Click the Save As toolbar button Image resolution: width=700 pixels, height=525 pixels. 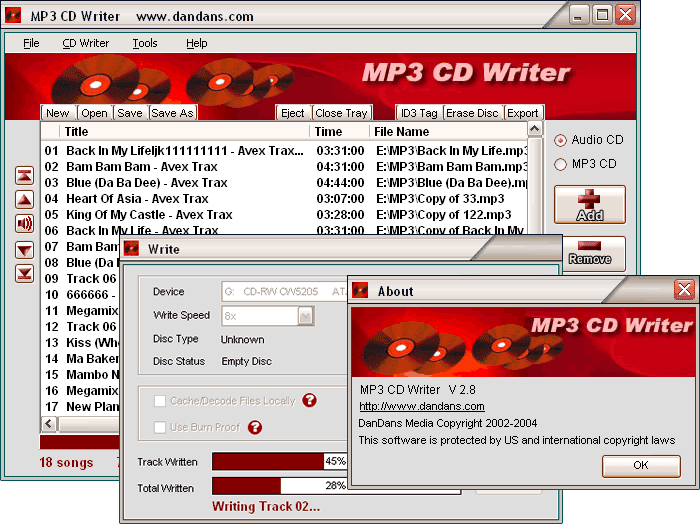[x=173, y=113]
